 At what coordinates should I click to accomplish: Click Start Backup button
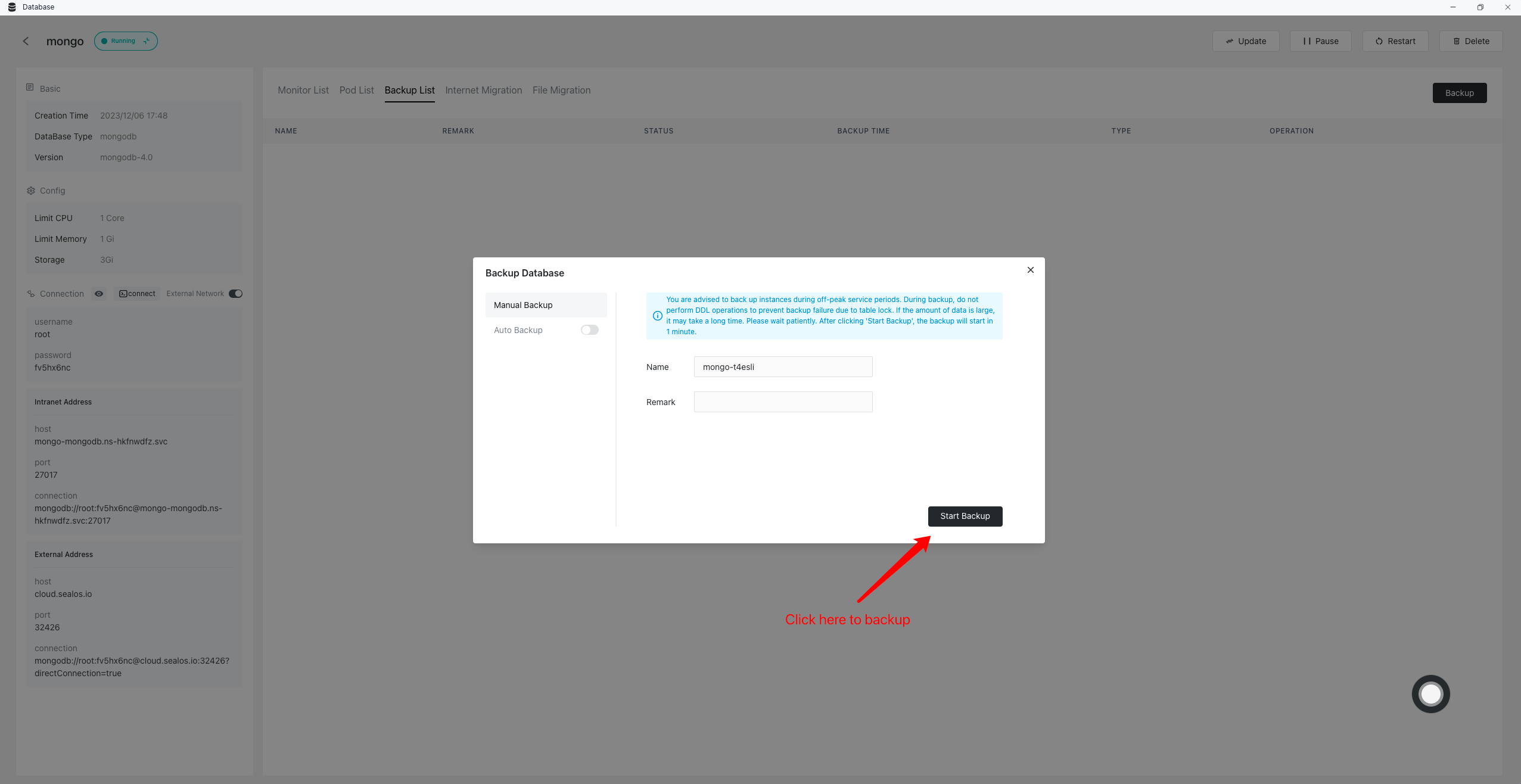pyautogui.click(x=965, y=516)
